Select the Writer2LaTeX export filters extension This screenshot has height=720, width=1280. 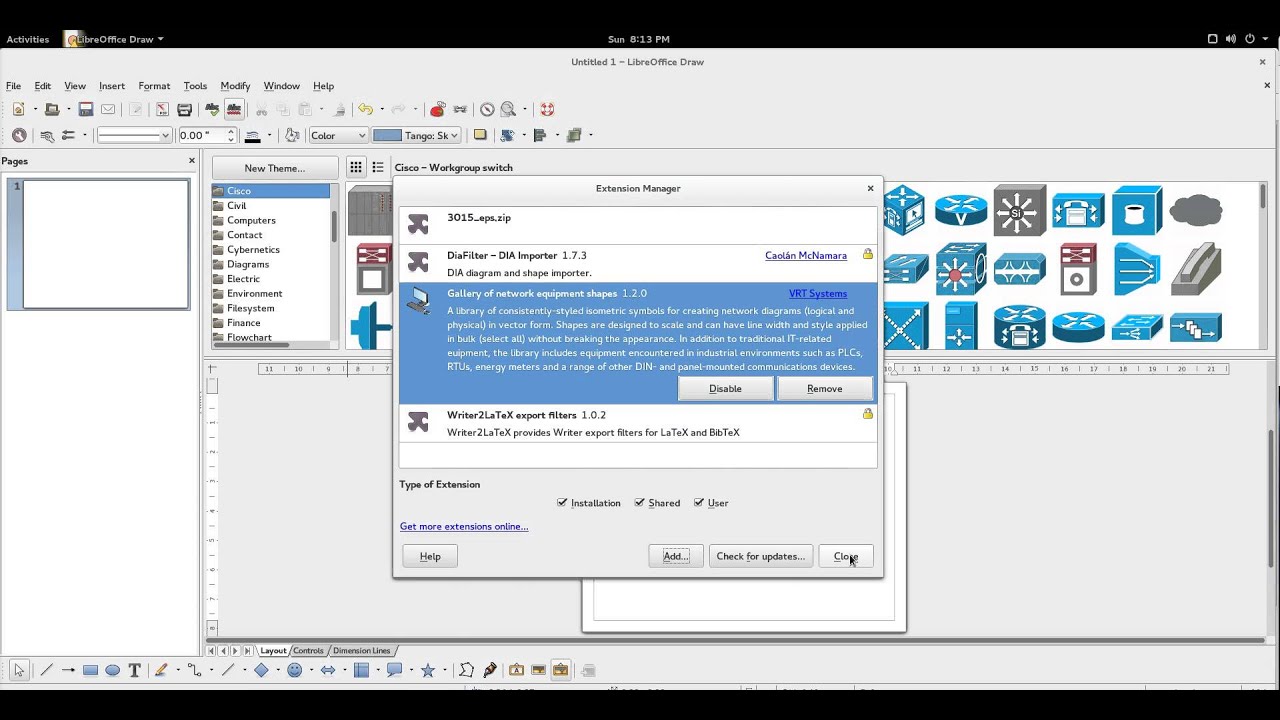638,424
